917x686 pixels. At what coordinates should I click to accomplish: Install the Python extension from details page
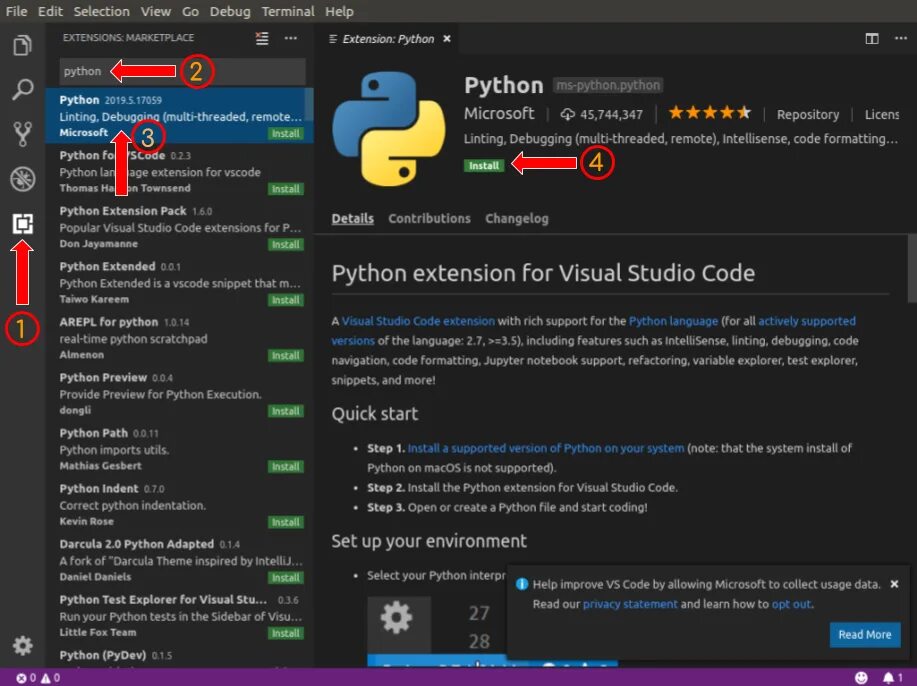[484, 166]
